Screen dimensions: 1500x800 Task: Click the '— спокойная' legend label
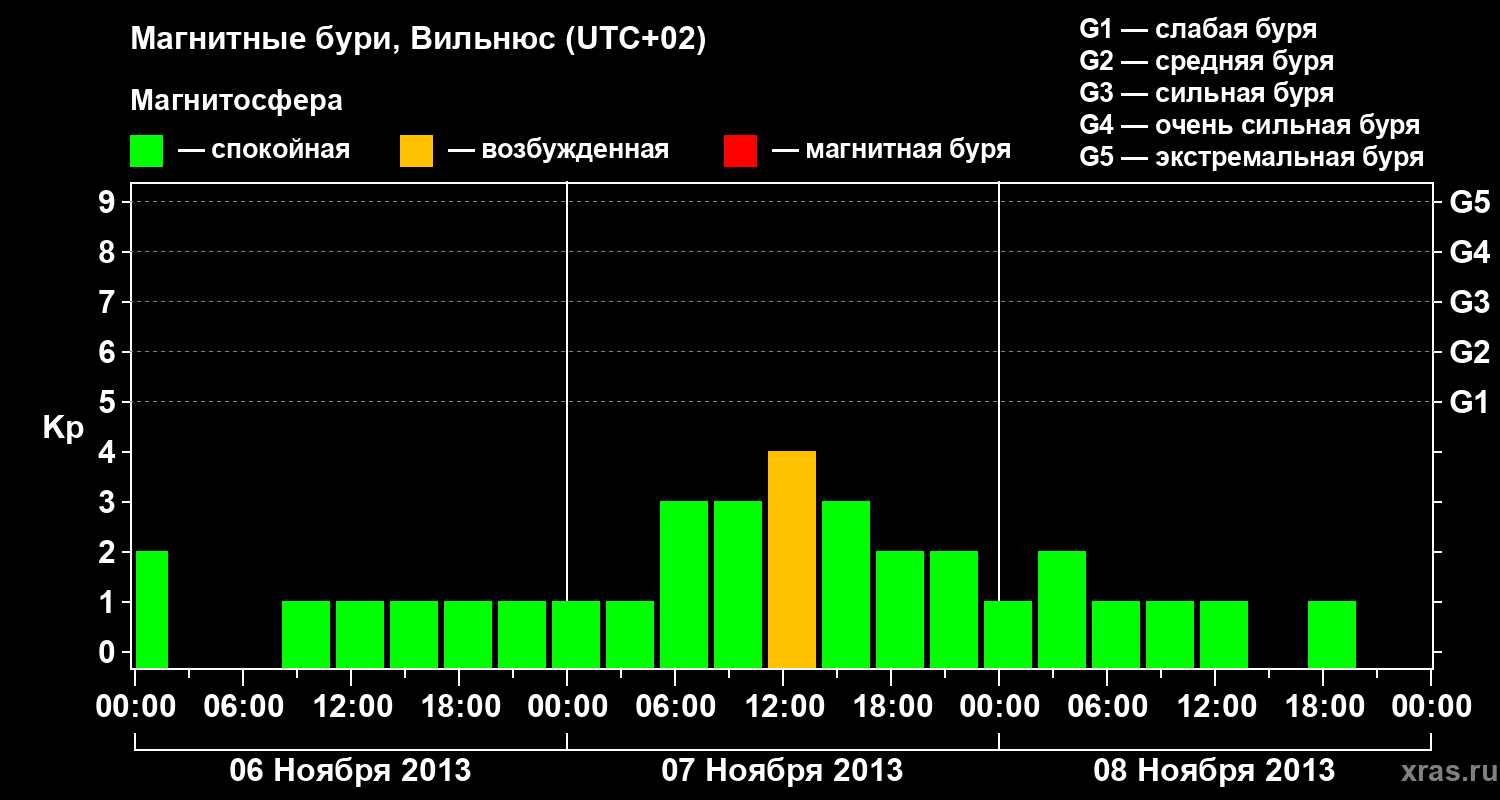[x=264, y=150]
